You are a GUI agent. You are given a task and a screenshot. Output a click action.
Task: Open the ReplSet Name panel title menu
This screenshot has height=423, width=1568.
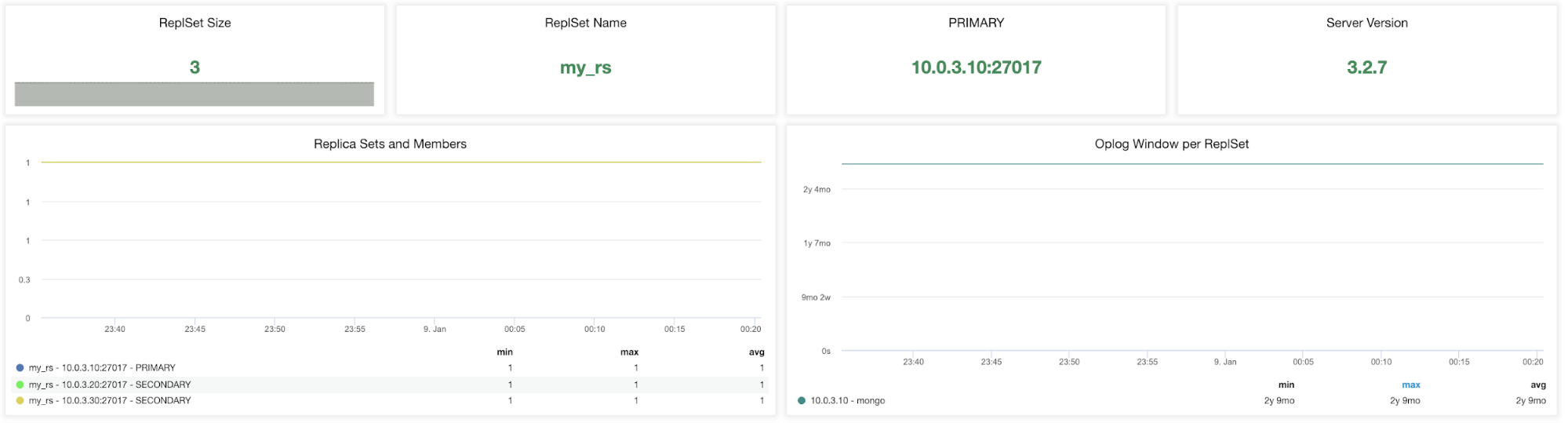[x=586, y=23]
